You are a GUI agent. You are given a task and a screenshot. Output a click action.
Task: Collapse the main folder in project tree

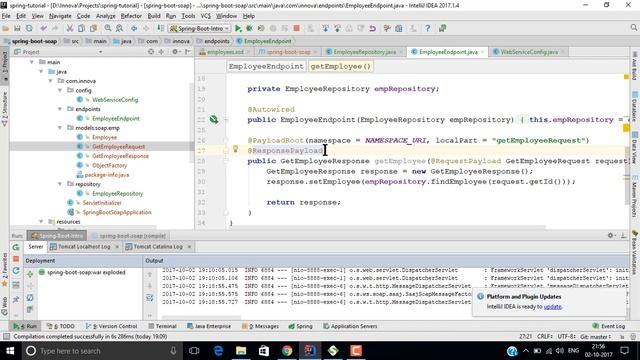point(31,62)
